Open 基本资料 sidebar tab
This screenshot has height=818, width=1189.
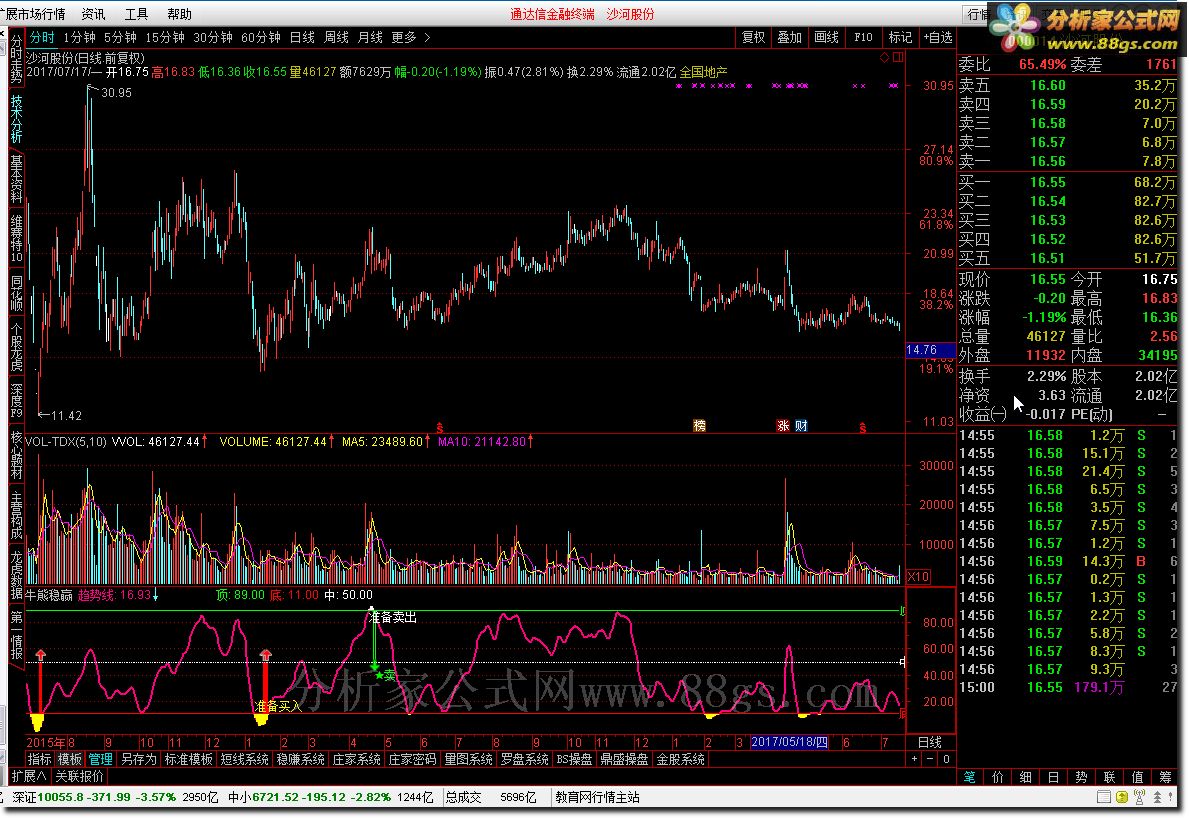pos(17,180)
